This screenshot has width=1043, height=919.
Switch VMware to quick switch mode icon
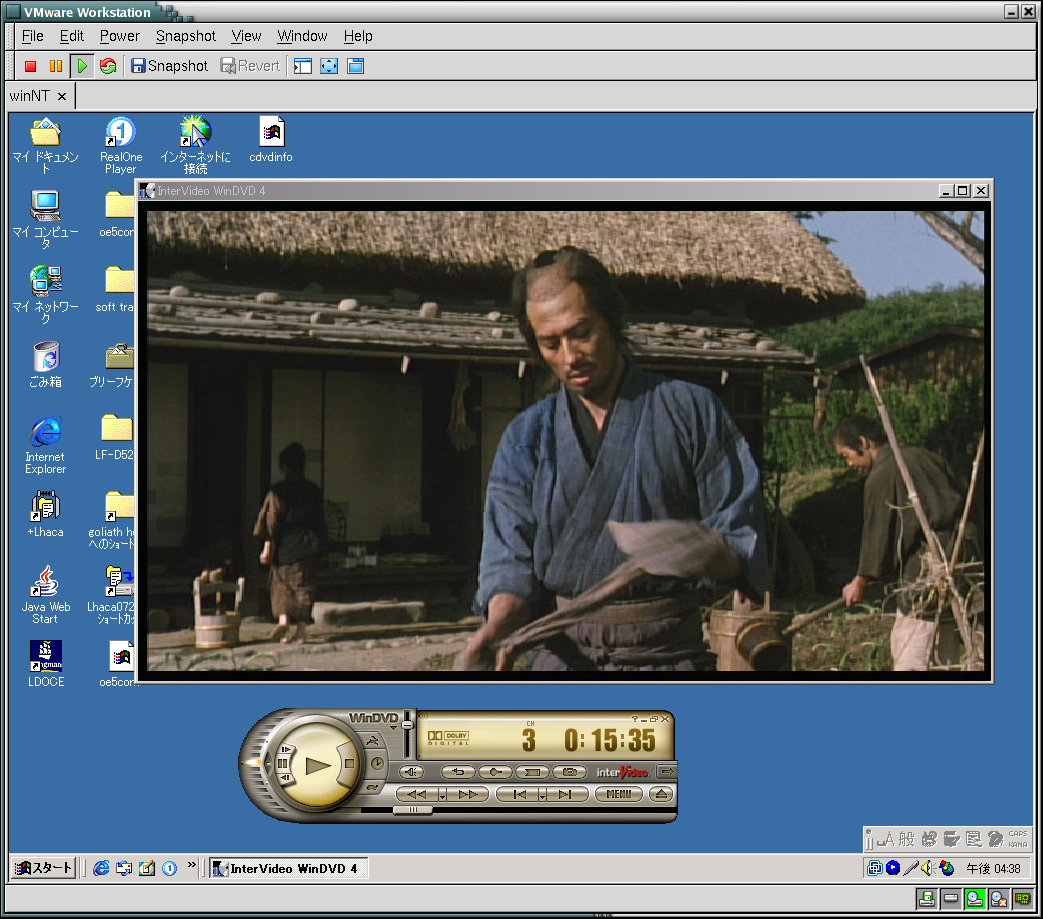point(356,66)
